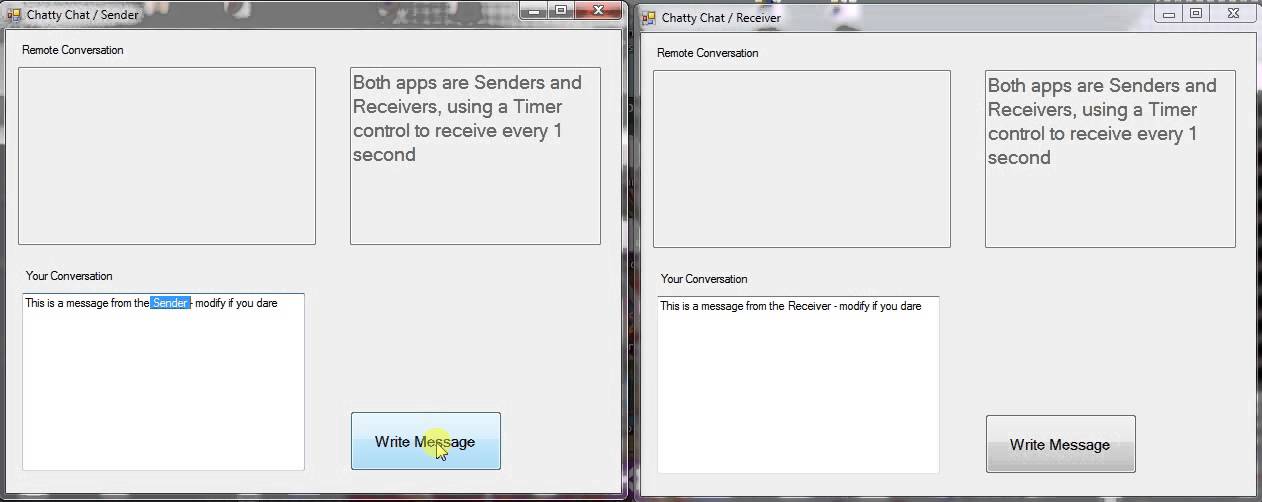Click Write Message button in Receiver window

(x=1060, y=444)
